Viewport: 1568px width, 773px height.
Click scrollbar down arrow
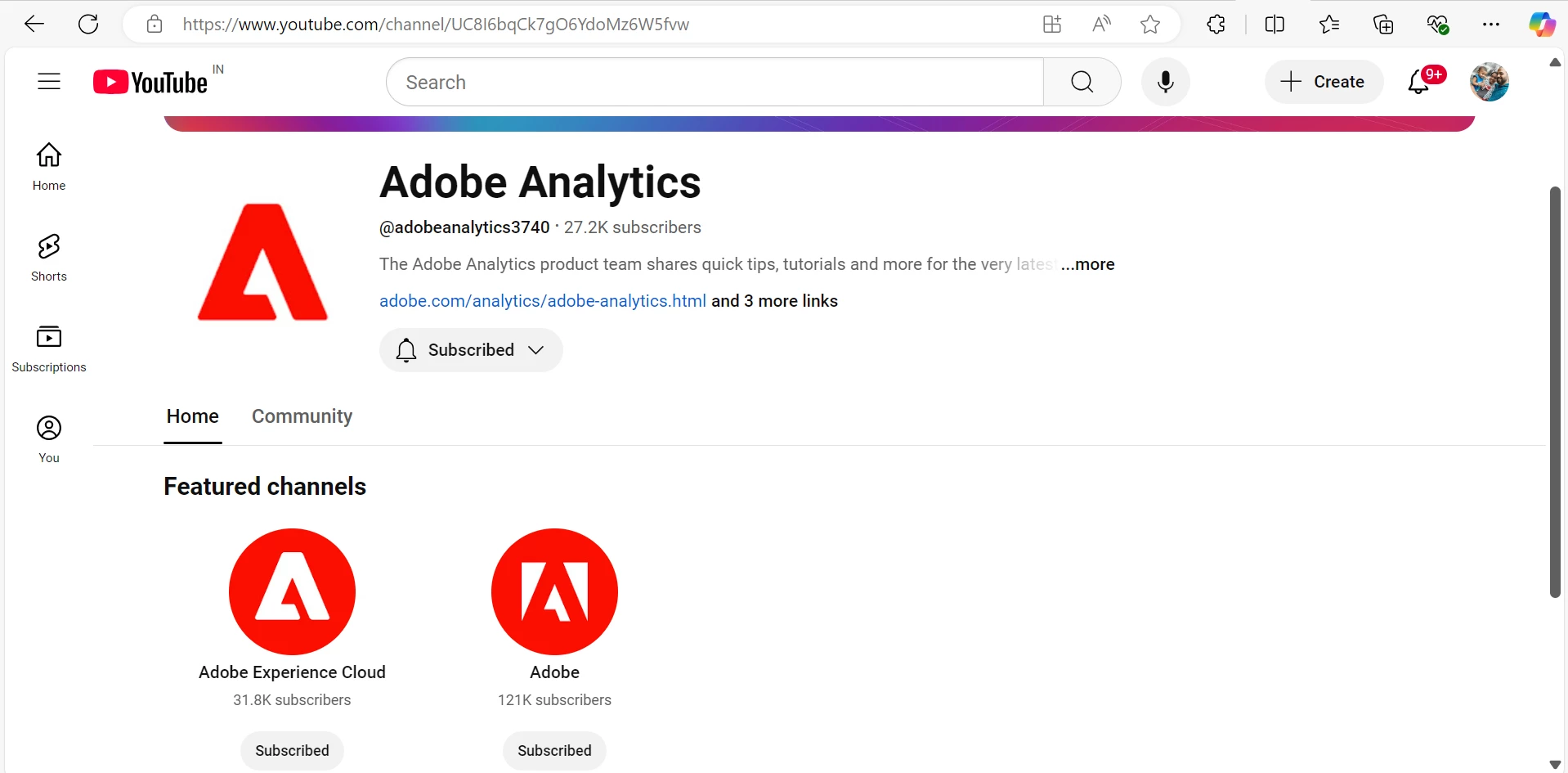click(1555, 765)
